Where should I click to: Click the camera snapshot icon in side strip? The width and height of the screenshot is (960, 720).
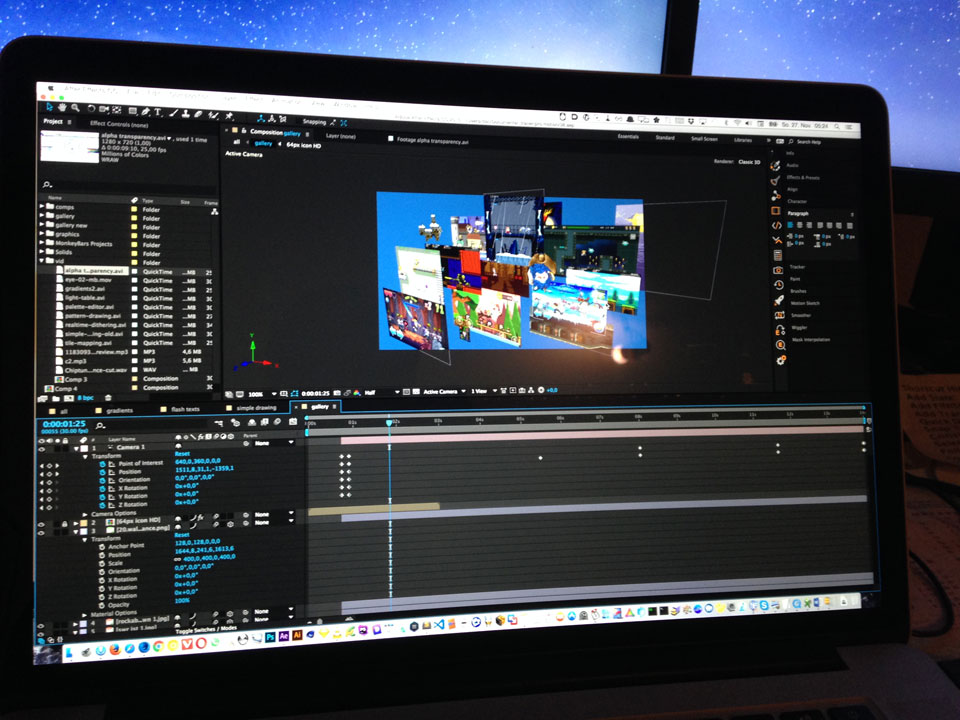778,270
